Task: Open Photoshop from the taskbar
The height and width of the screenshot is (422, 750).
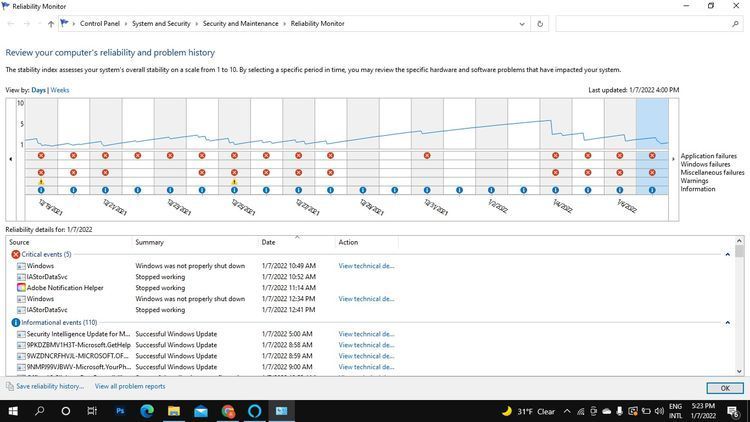Action: pyautogui.click(x=120, y=411)
